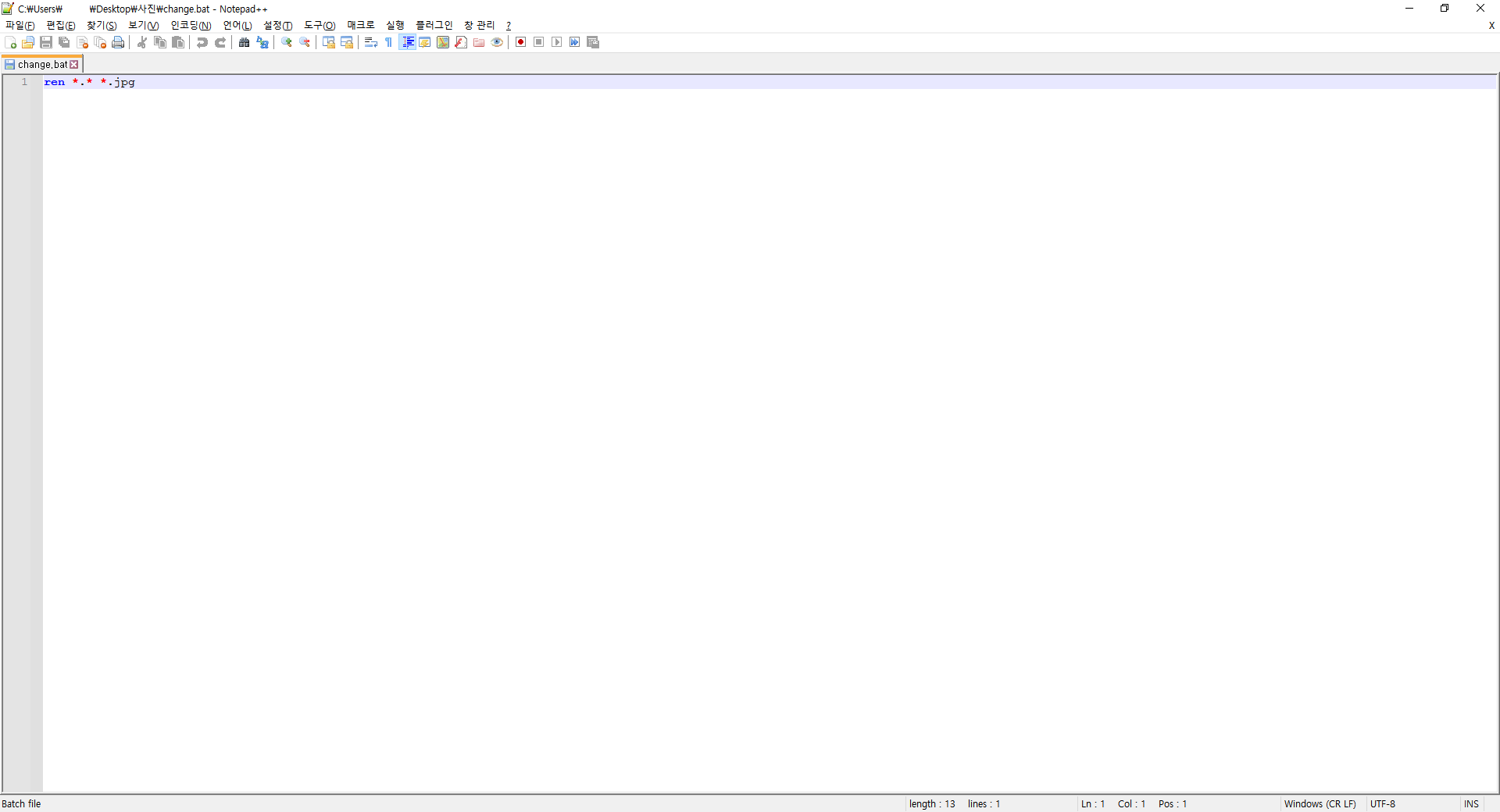Close document X below window controls
Viewport: 1500px width, 812px height.
tap(1491, 26)
